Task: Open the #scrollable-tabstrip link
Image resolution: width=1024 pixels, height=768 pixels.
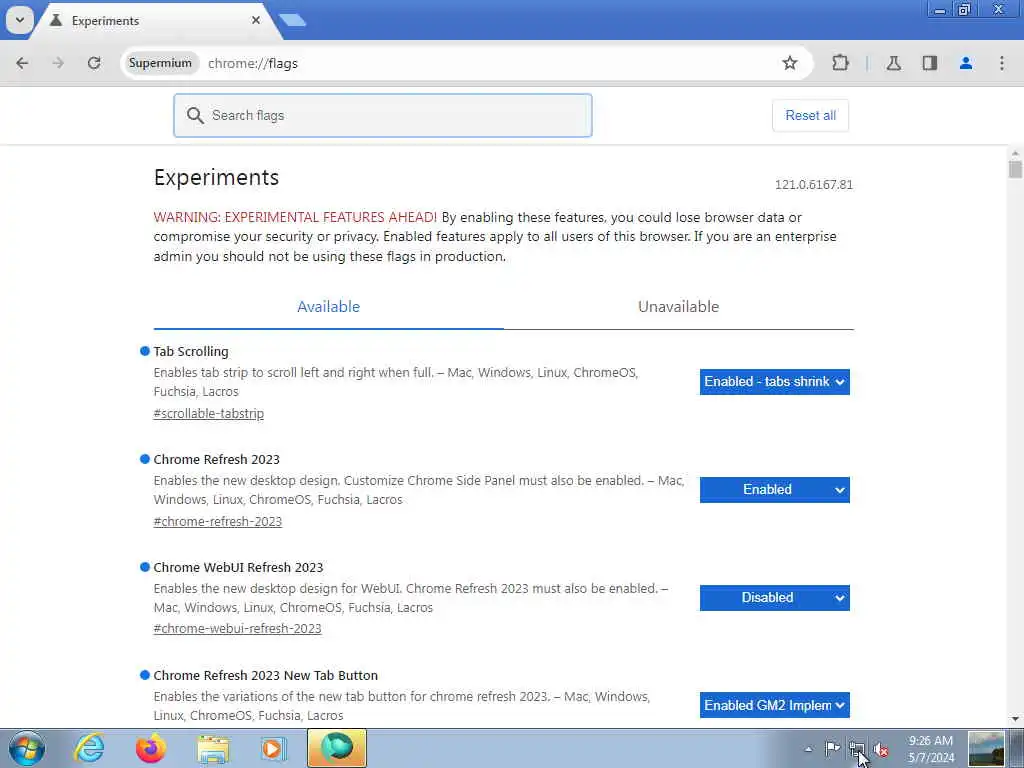Action: click(x=209, y=413)
